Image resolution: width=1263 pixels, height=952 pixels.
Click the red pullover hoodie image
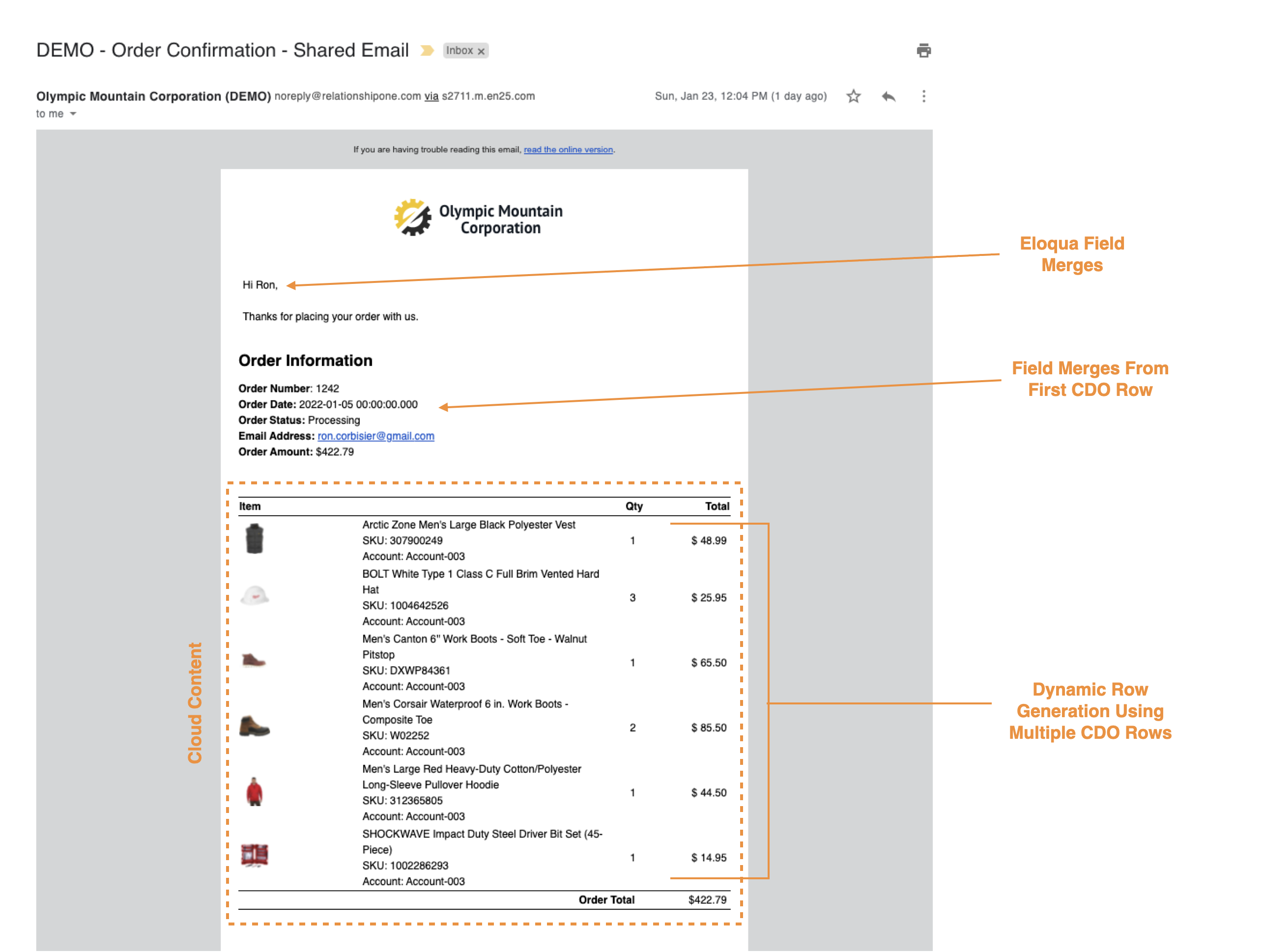[x=254, y=792]
